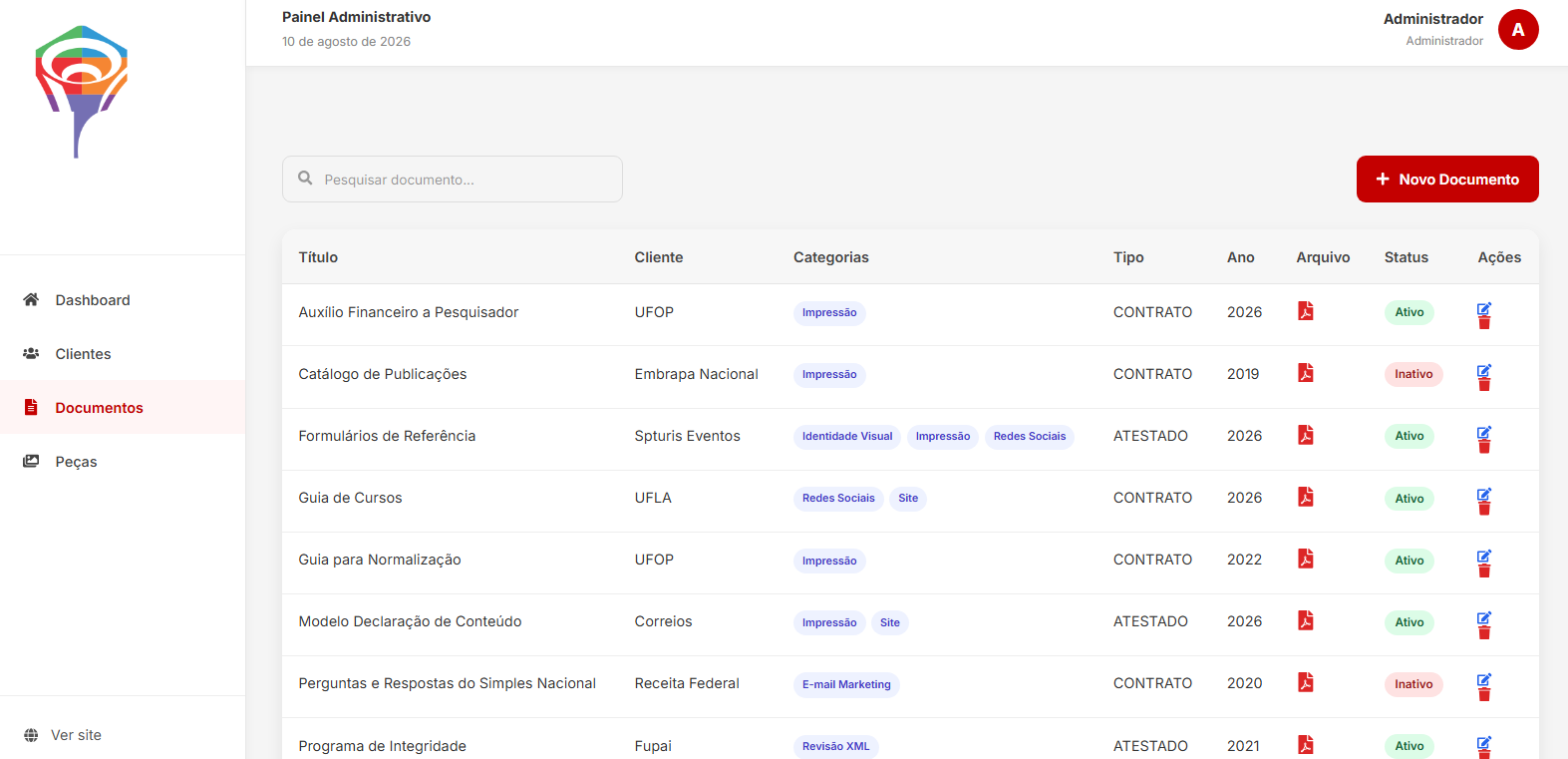
Task: Select the Identidade Visual category tag
Action: [847, 437]
